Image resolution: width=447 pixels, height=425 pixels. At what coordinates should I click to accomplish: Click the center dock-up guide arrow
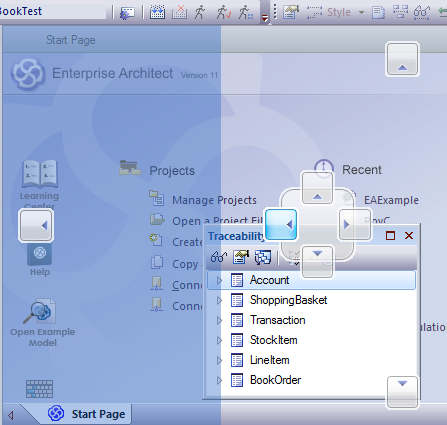317,188
